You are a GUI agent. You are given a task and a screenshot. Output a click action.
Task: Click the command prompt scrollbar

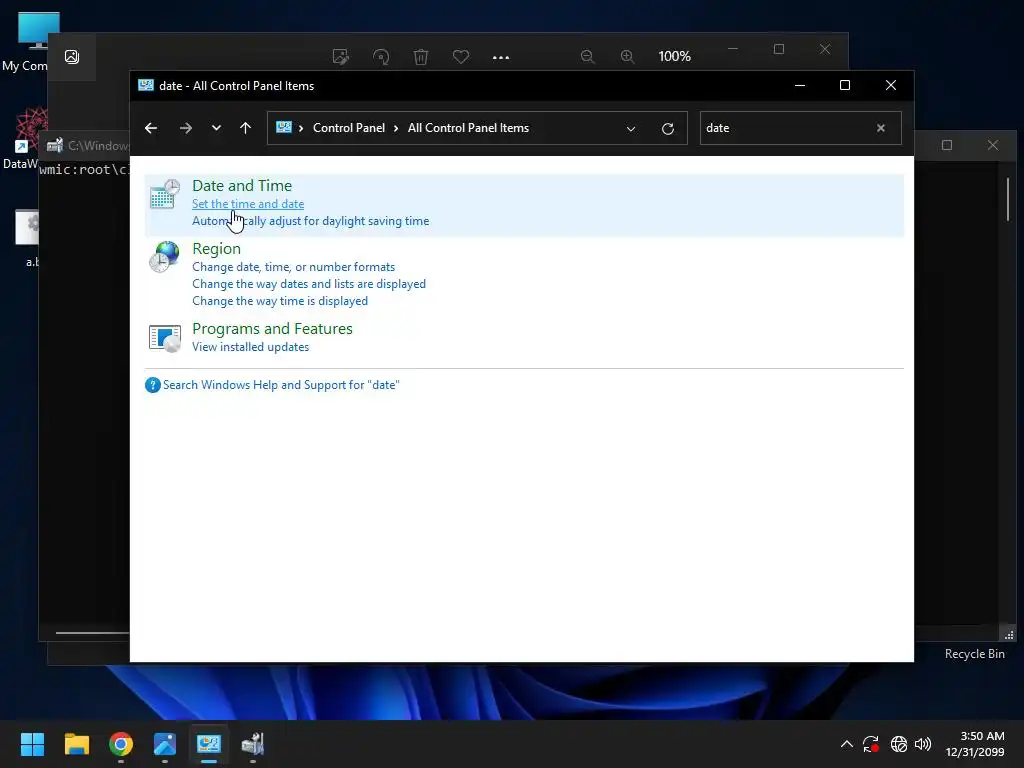[1008, 199]
